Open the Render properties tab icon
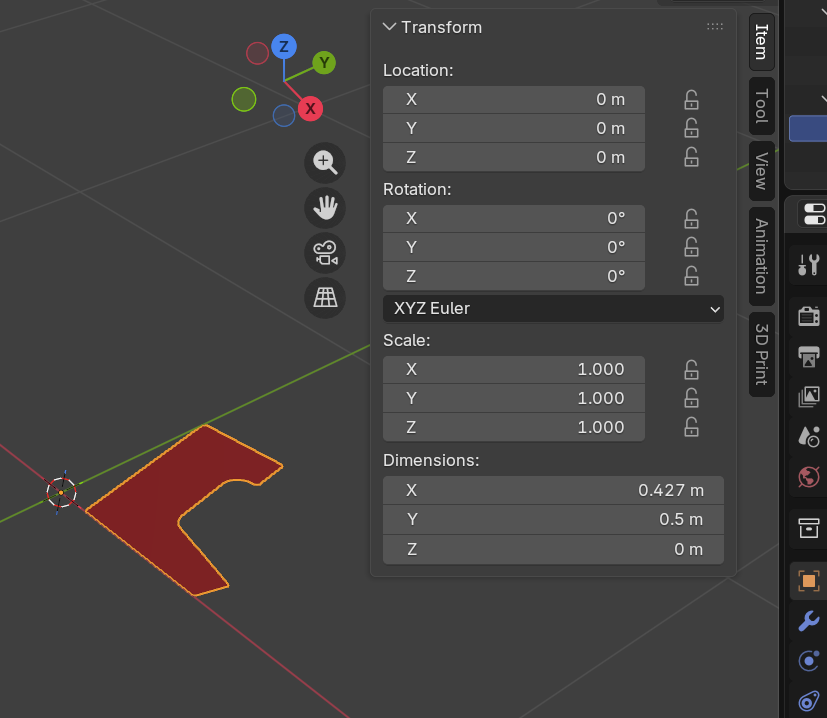 pos(808,317)
